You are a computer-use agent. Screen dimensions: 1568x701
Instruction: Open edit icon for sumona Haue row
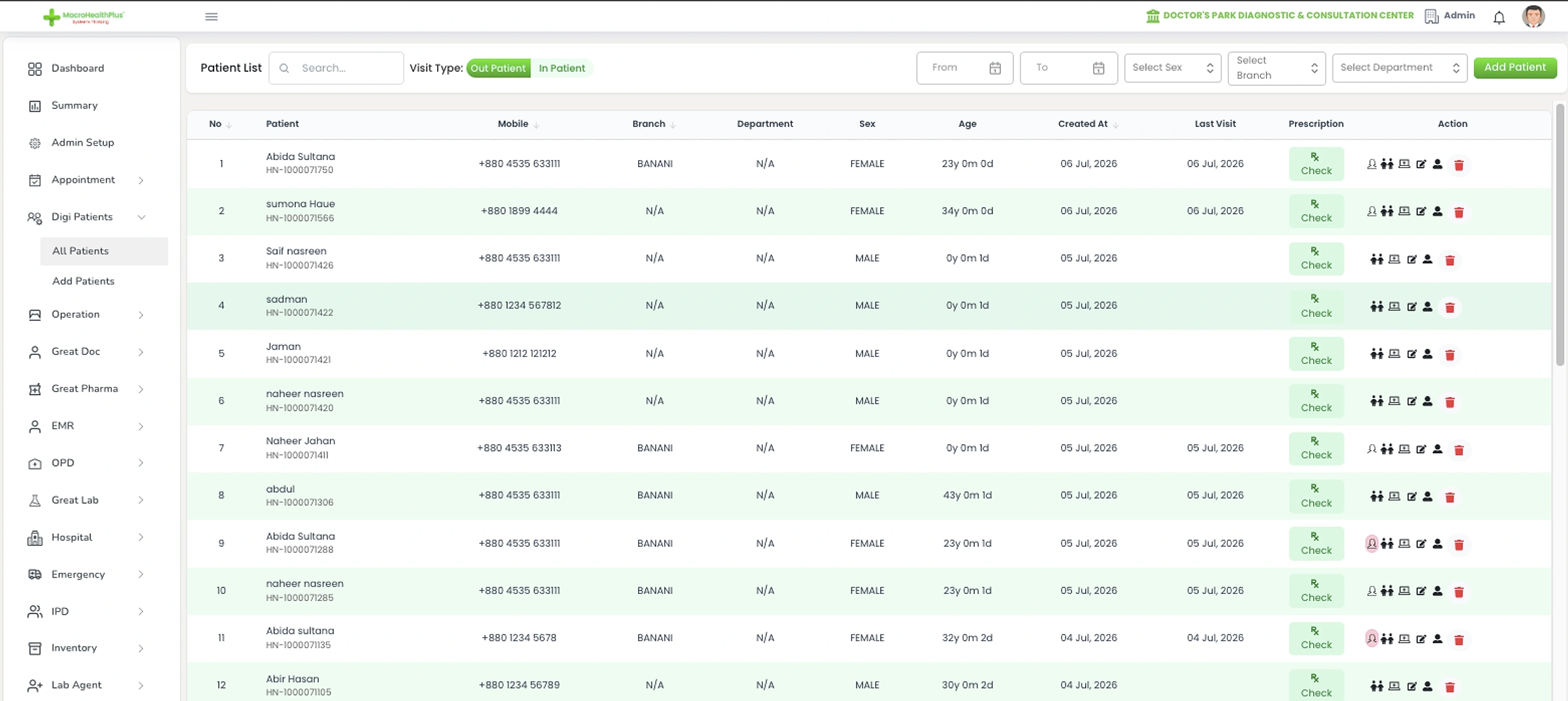[1421, 212]
